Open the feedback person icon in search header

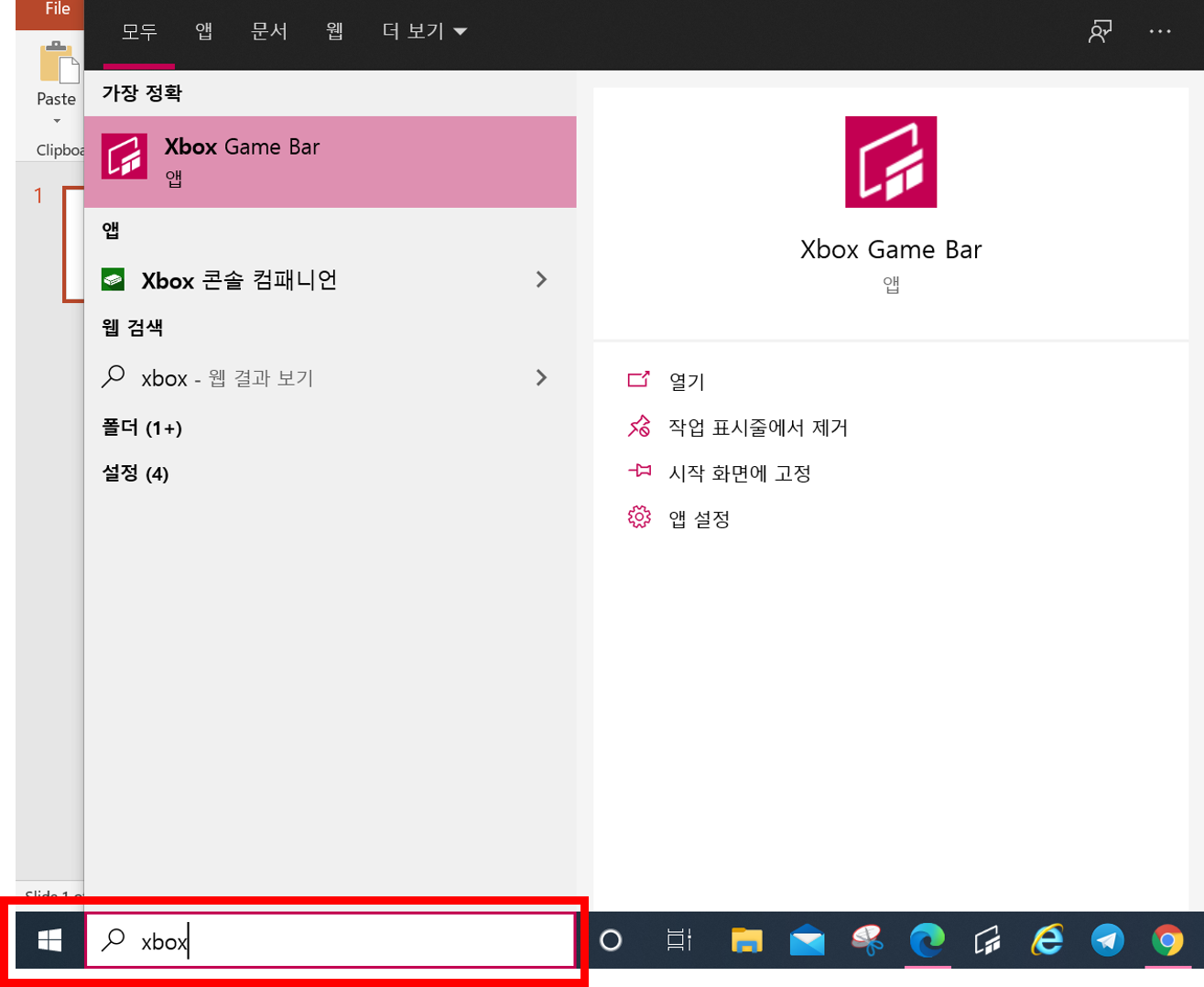1100,31
